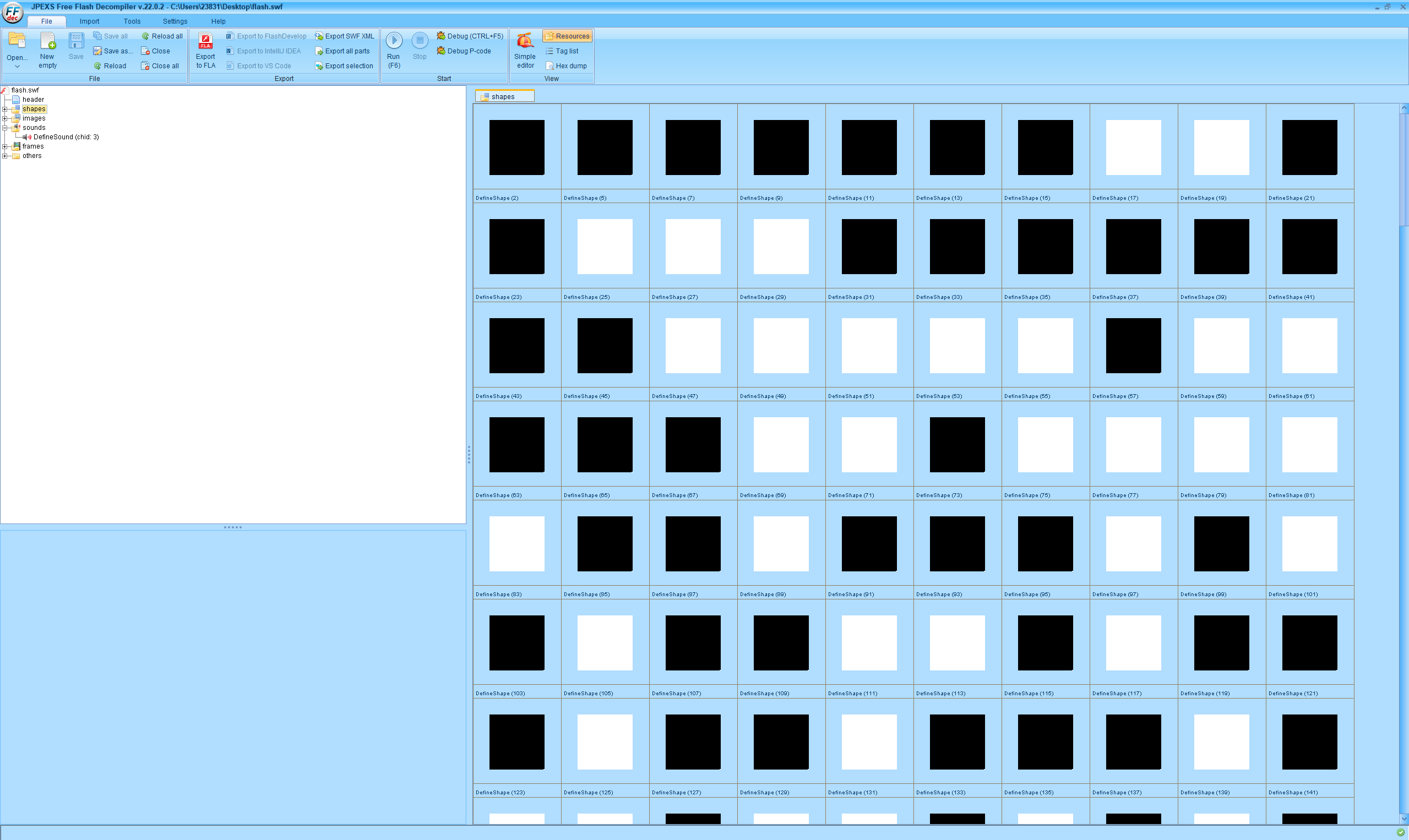Click Export to IntelliJ IDEA
The width and height of the screenshot is (1409, 840).
pyautogui.click(x=263, y=51)
